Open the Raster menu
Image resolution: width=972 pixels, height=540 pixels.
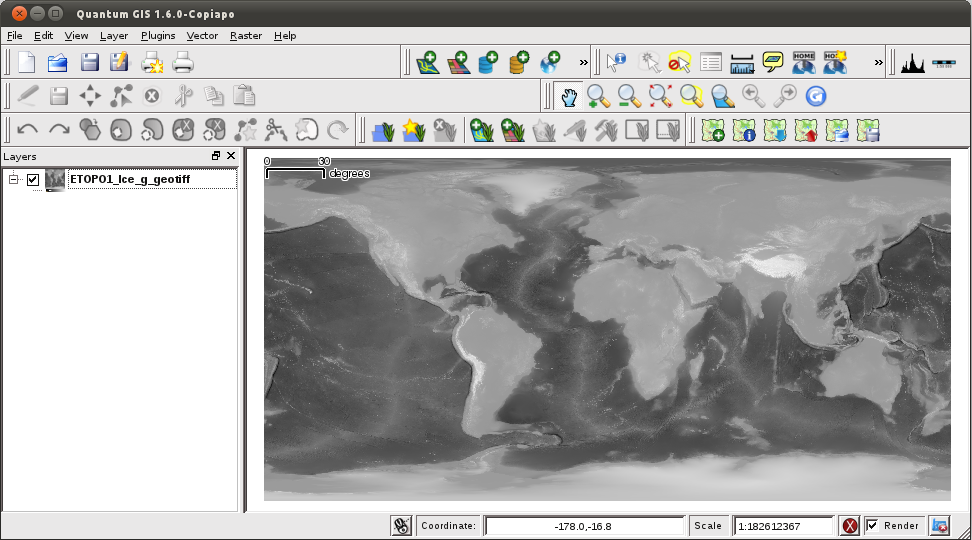click(x=245, y=35)
